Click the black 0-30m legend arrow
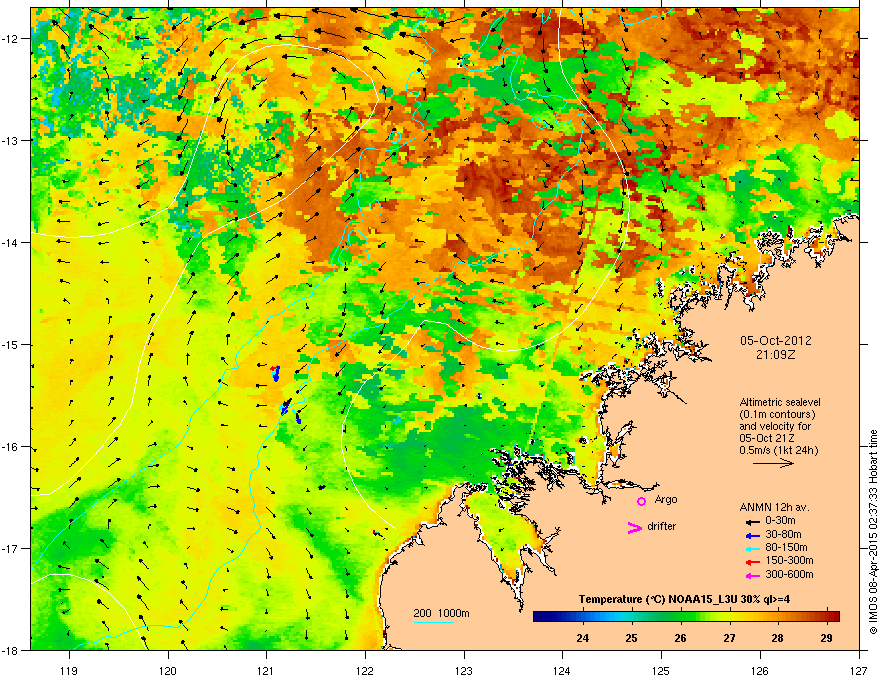Viewport: 880px width, 680px height. [x=753, y=522]
